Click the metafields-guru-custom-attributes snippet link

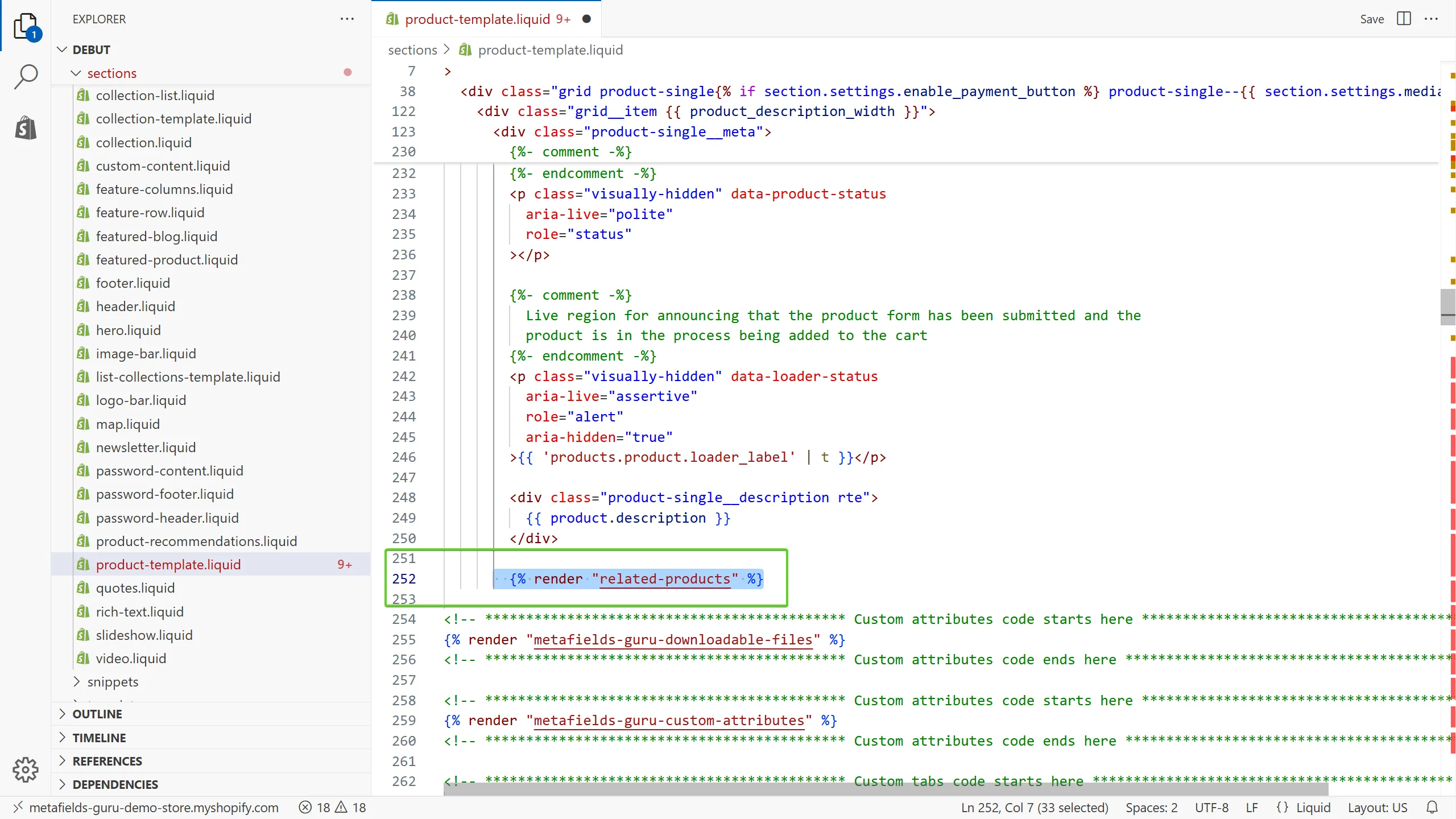coord(669,721)
